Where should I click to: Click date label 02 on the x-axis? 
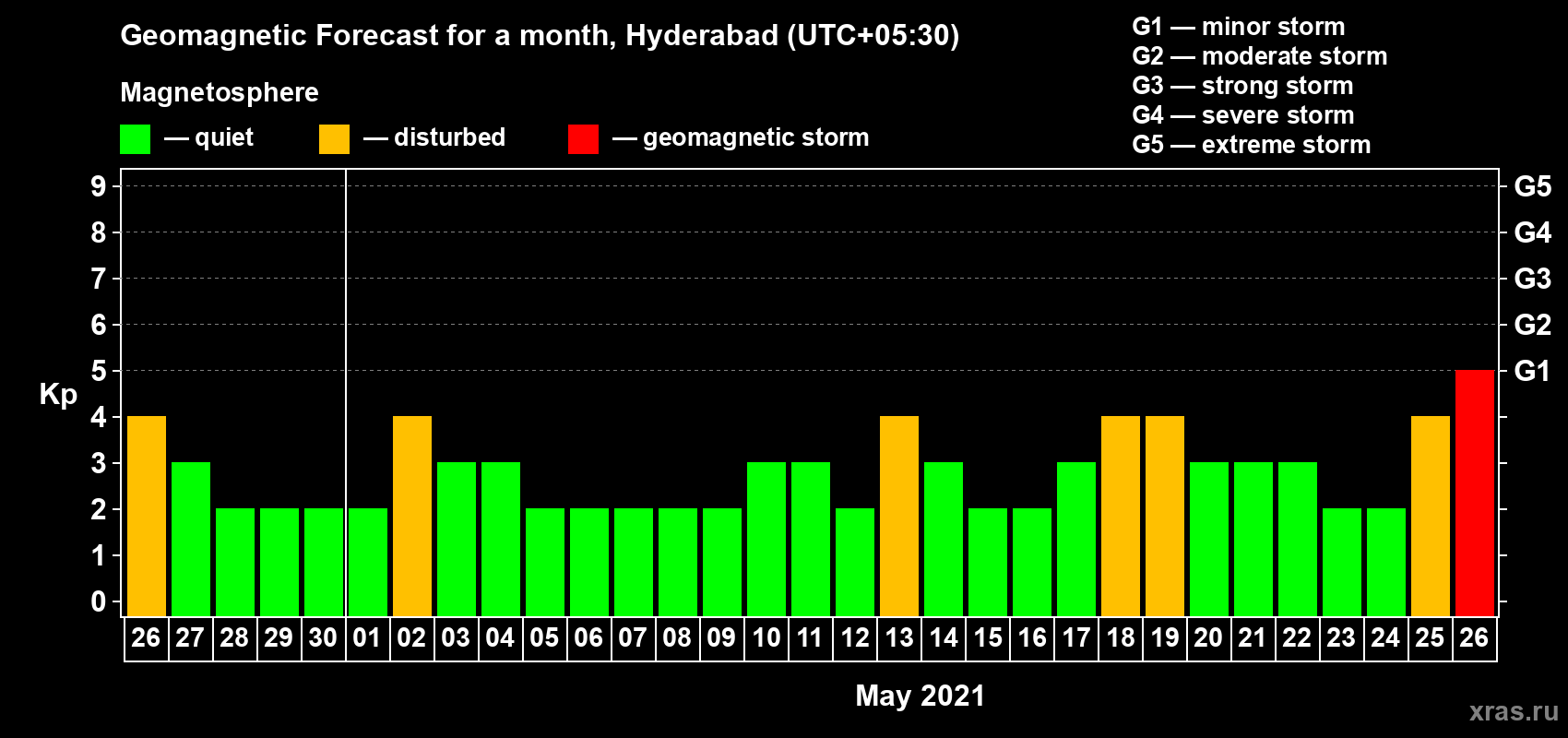coord(411,638)
